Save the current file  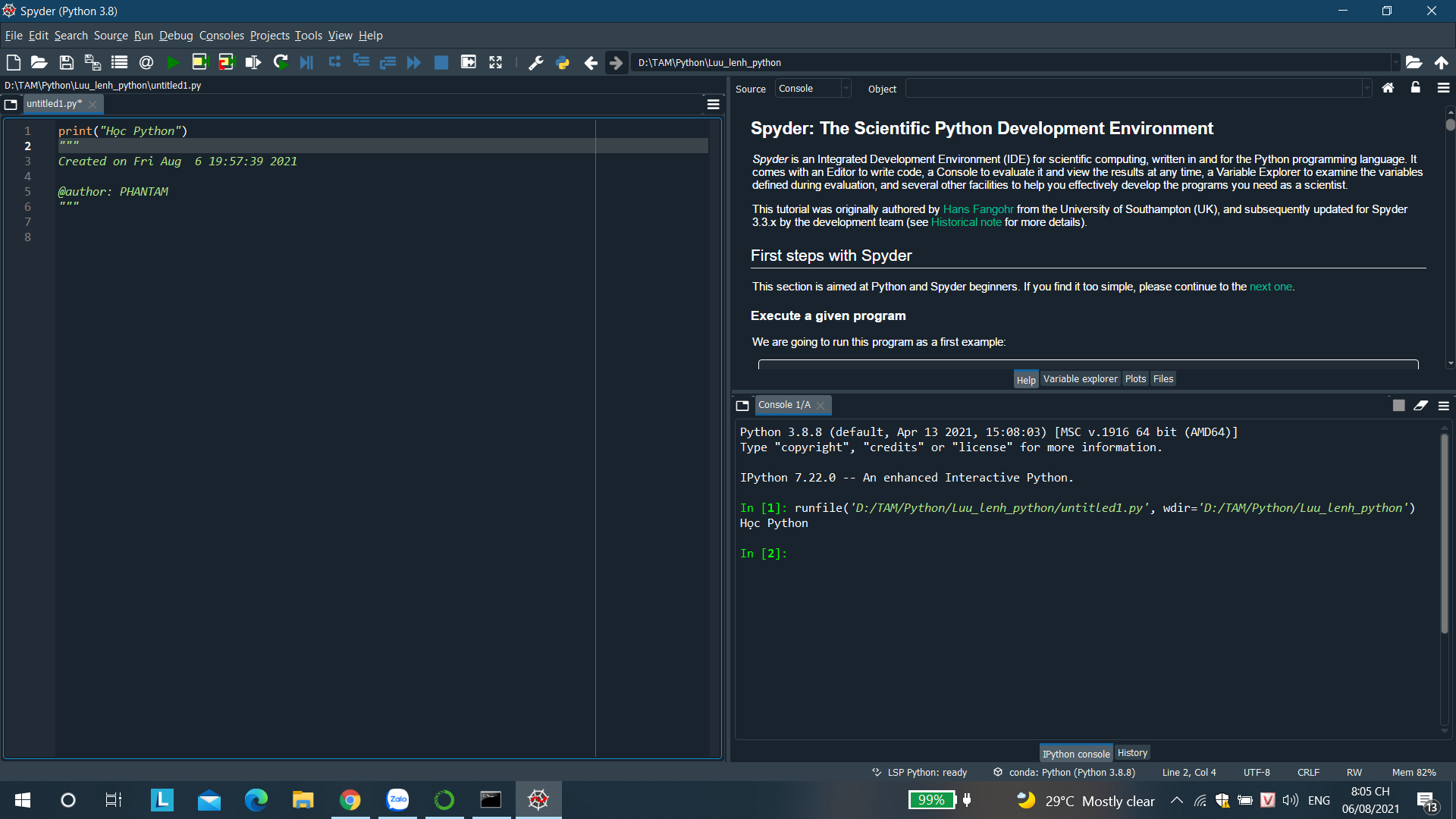(67, 62)
